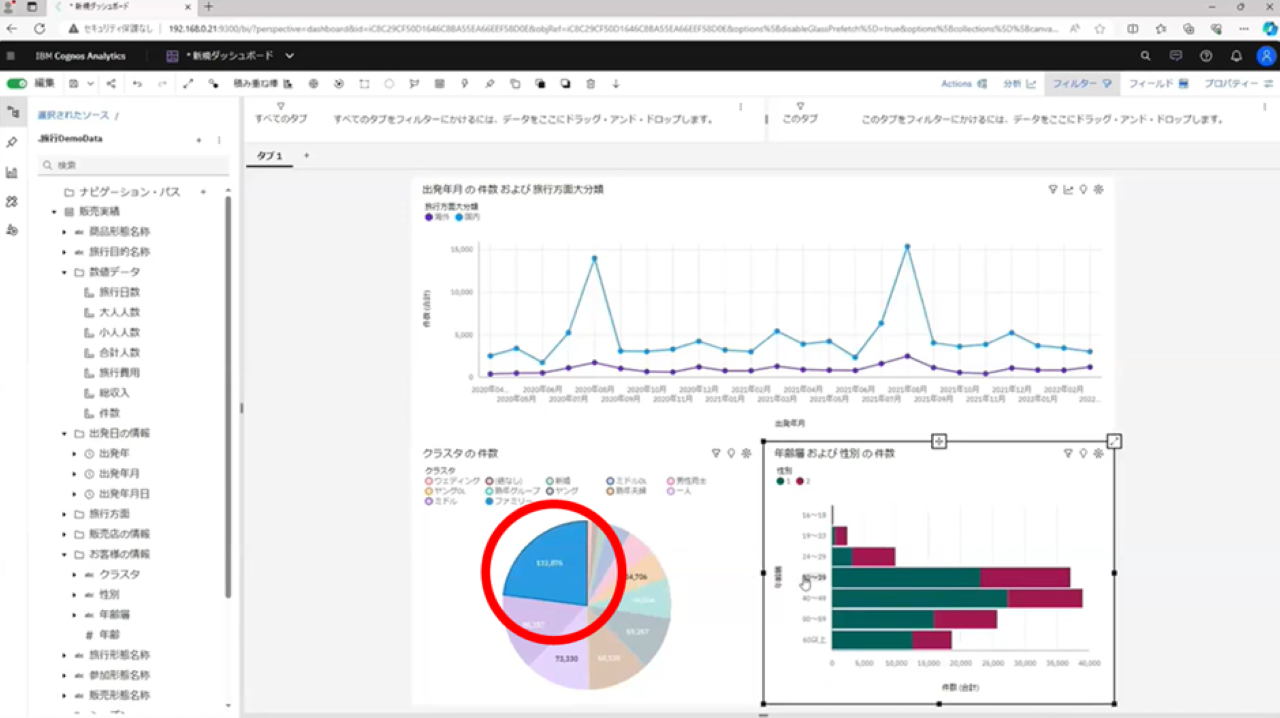Open the visualizations panel in the left rail
Viewport: 1280px width, 718px height.
click(12, 172)
